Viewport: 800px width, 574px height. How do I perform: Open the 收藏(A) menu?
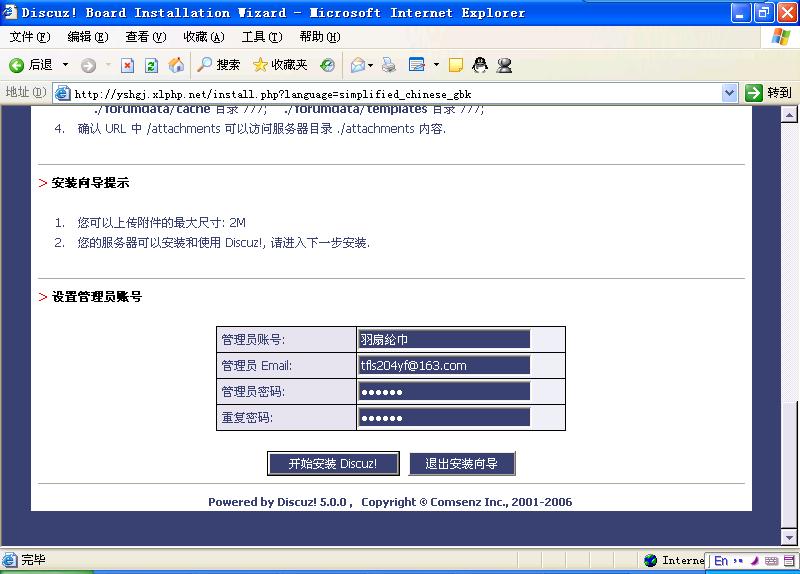click(204, 37)
